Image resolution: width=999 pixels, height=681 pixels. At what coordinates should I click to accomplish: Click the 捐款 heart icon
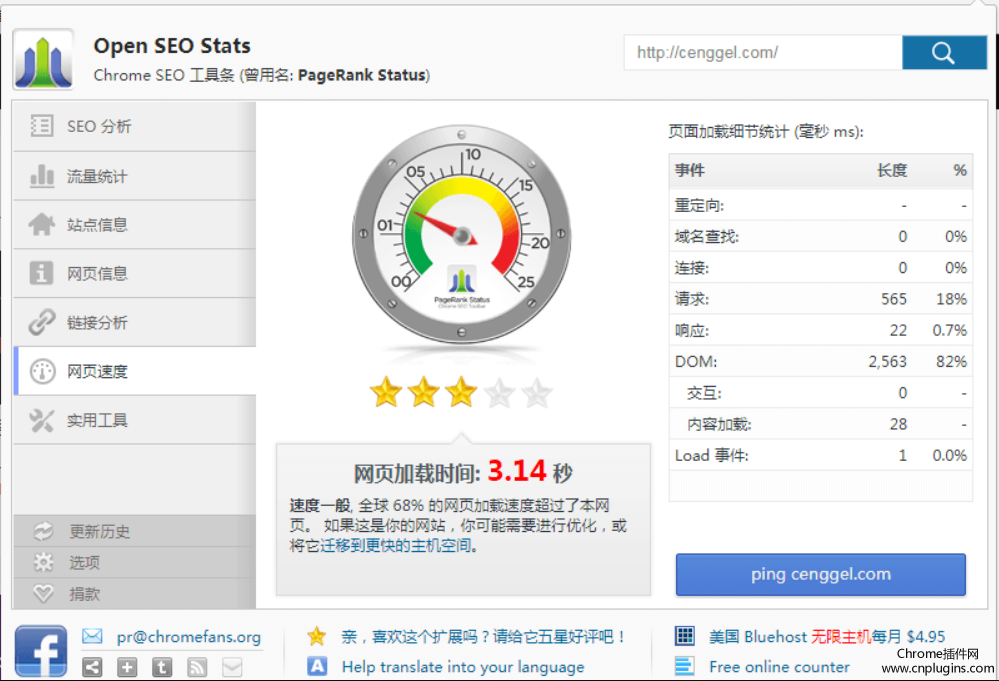click(43, 594)
